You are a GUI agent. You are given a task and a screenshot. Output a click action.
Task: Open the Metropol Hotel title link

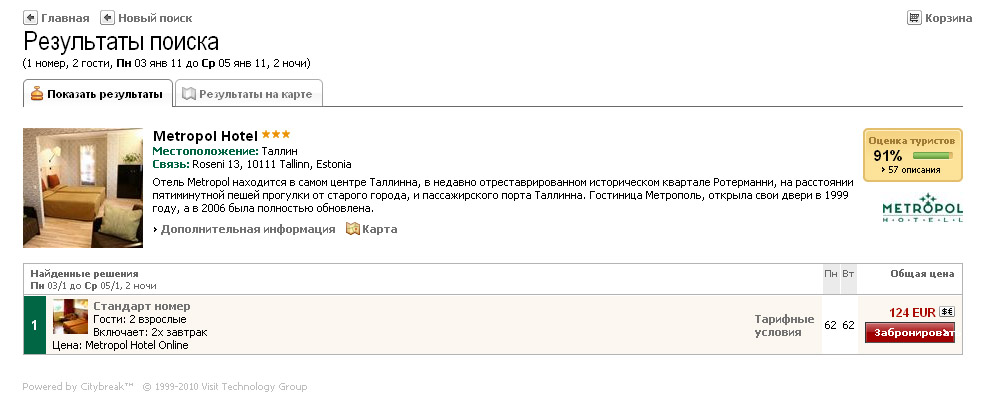[x=205, y=136]
